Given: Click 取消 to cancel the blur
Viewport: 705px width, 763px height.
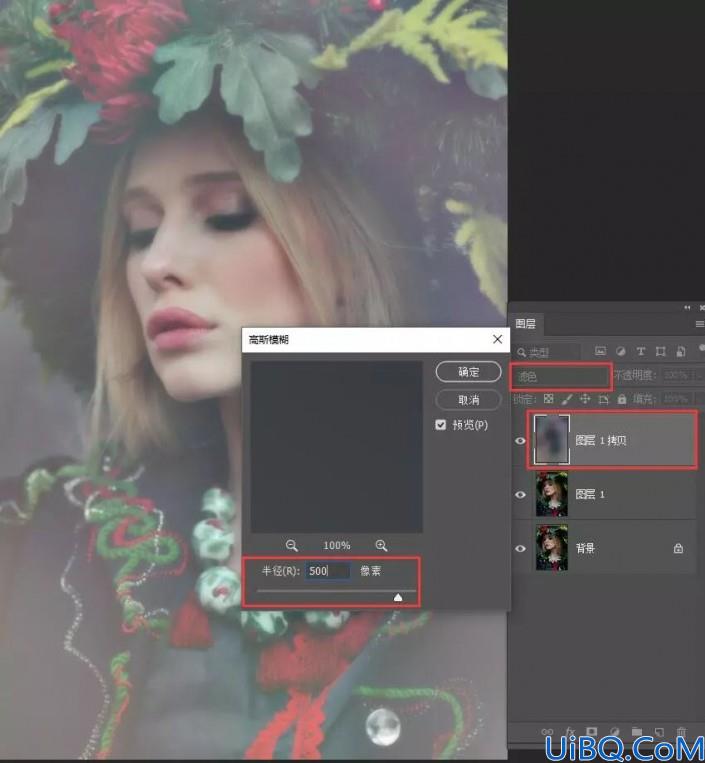Looking at the screenshot, I should click(468, 400).
